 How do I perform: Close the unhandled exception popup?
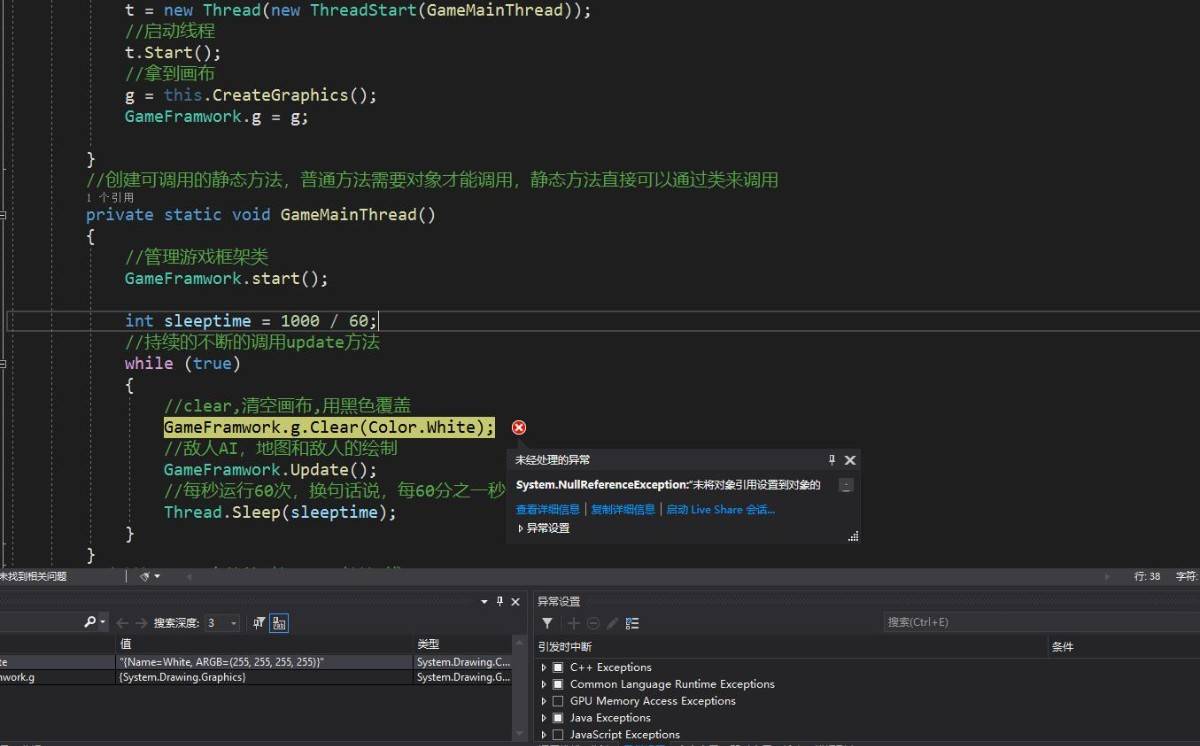coord(850,460)
